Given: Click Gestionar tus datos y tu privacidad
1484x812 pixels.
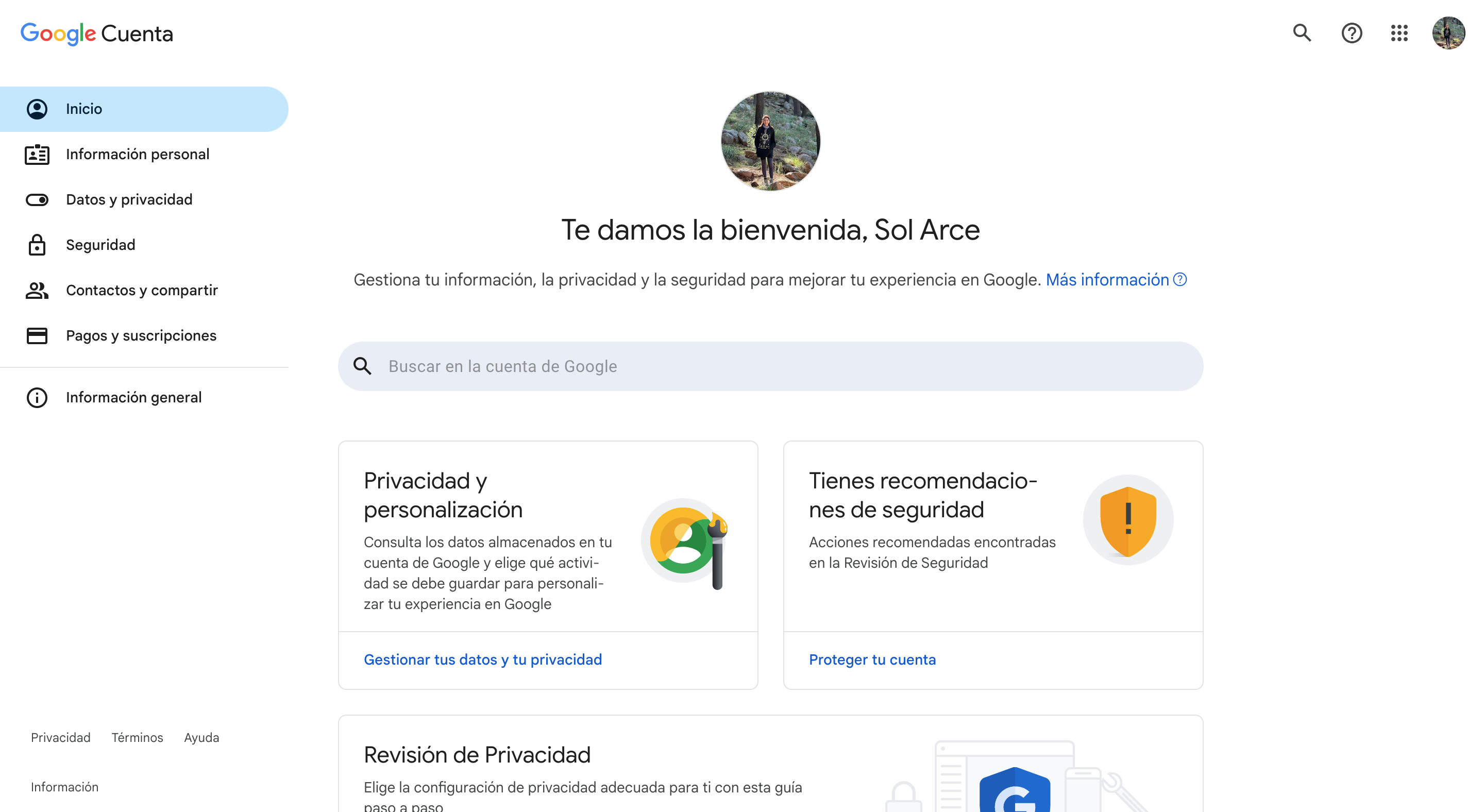Looking at the screenshot, I should coord(483,659).
